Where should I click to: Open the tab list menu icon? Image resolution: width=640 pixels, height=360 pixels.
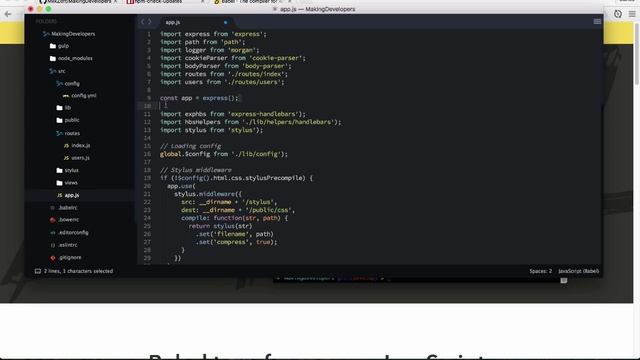(597, 22)
